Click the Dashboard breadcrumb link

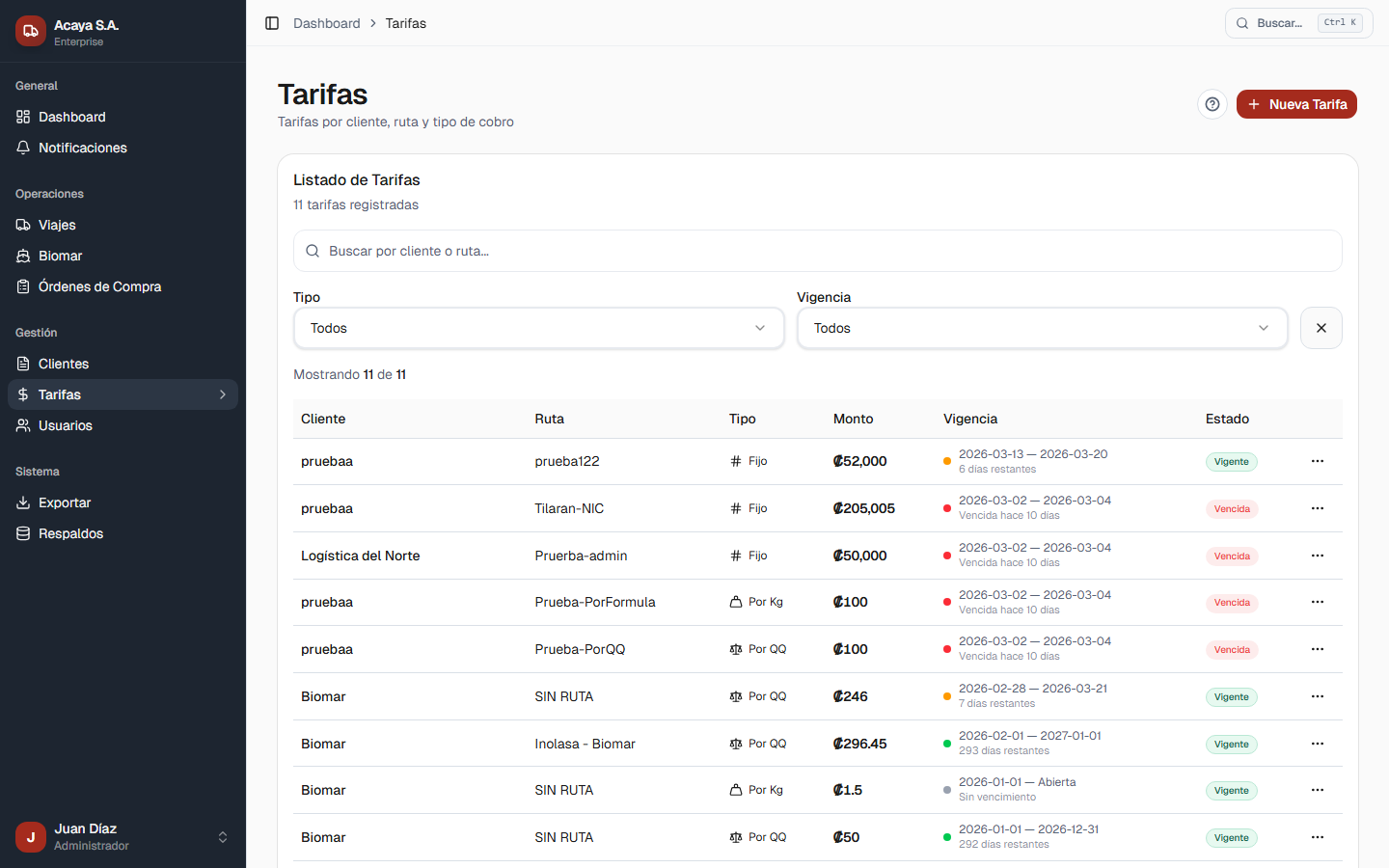[326, 23]
